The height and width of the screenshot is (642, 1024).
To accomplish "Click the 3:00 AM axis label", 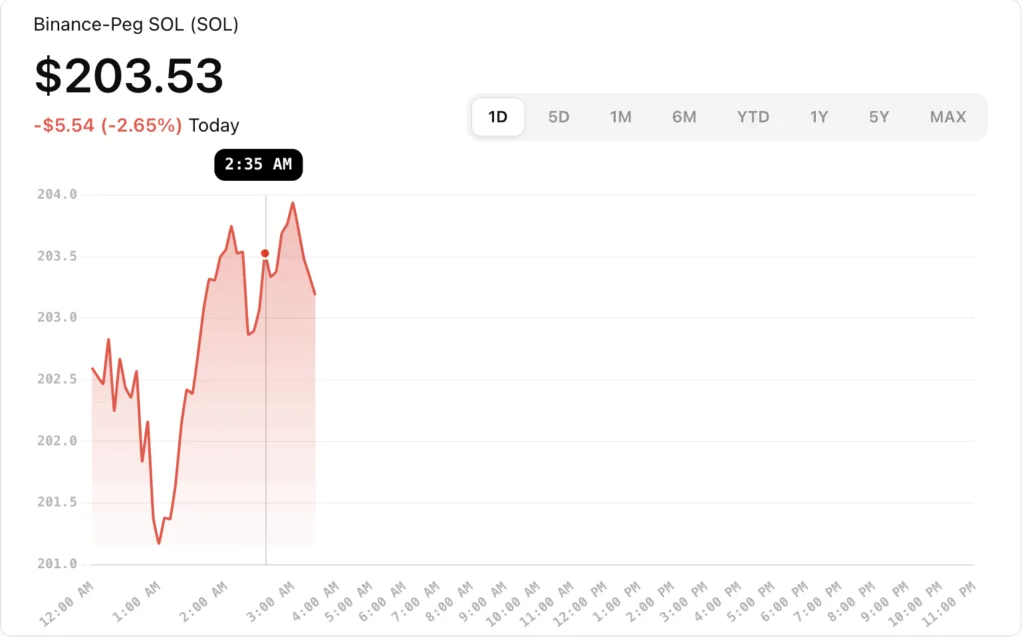I will [270, 602].
